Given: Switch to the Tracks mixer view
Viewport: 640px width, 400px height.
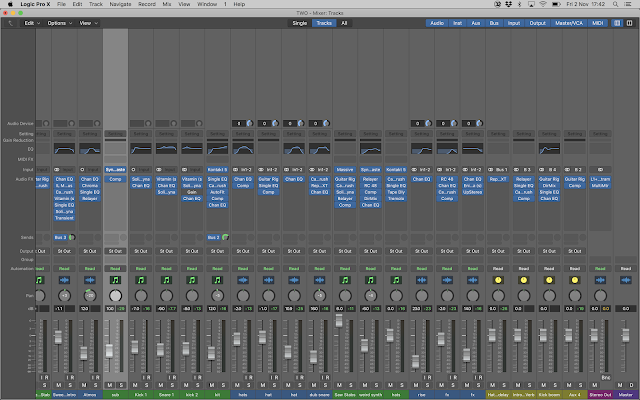Looking at the screenshot, I should (x=324, y=23).
